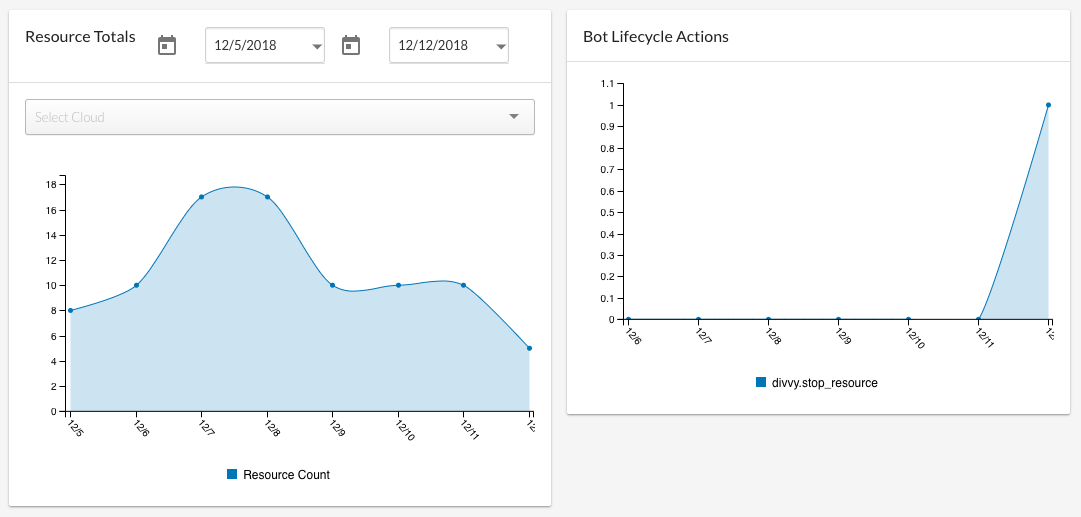1081x517 pixels.
Task: Select 12/8 data point in Bot Lifecycle chart
Action: [x=769, y=320]
